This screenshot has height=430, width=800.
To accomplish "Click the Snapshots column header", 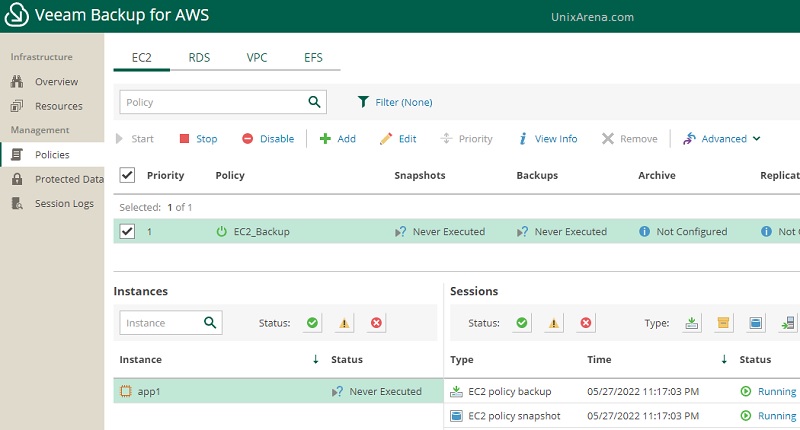I will tap(420, 175).
